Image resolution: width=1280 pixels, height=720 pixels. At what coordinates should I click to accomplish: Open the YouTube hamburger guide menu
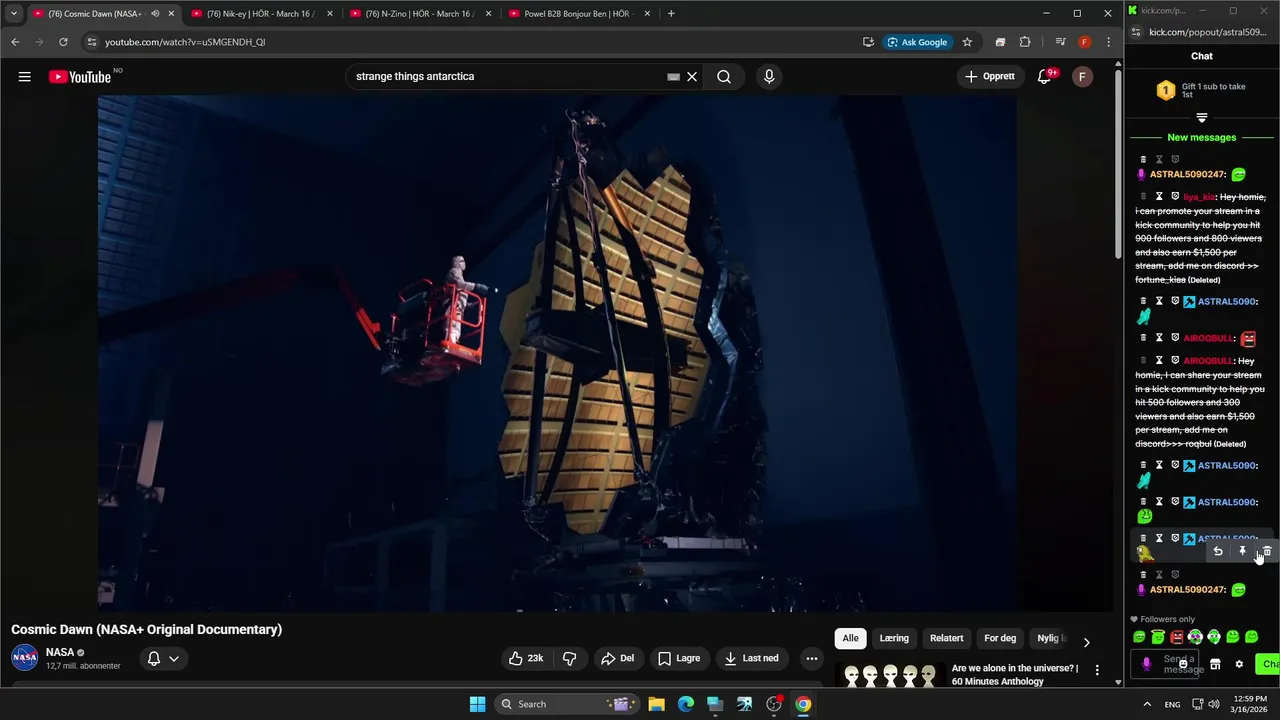pyautogui.click(x=24, y=77)
